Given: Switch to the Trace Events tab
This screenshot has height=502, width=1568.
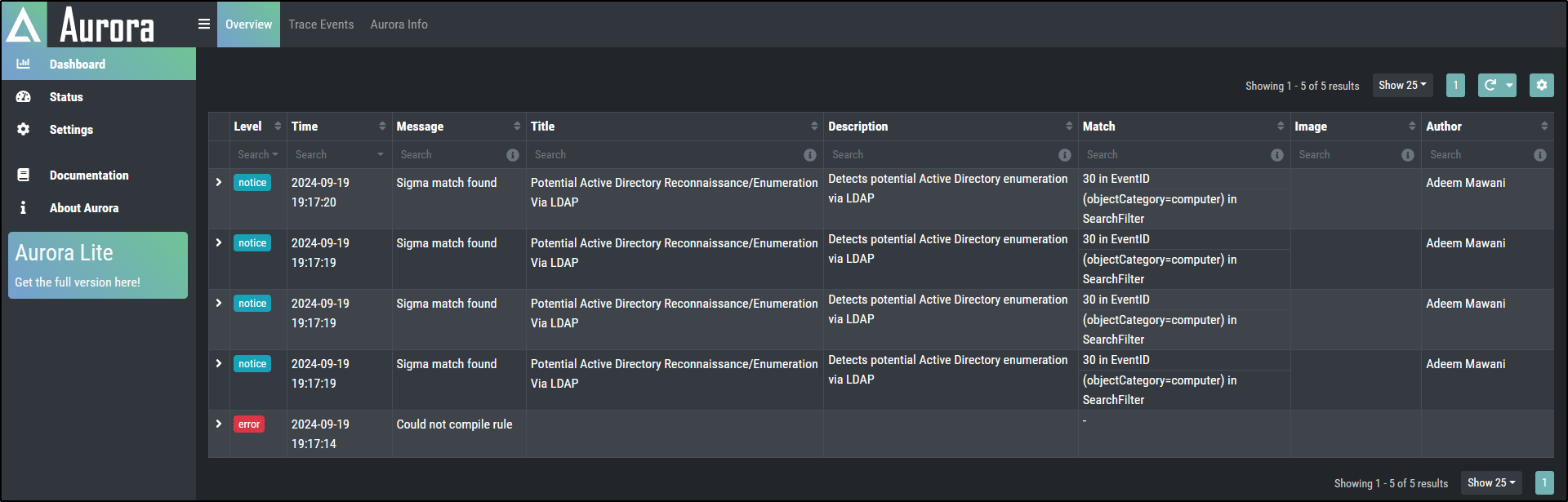Looking at the screenshot, I should (x=321, y=24).
